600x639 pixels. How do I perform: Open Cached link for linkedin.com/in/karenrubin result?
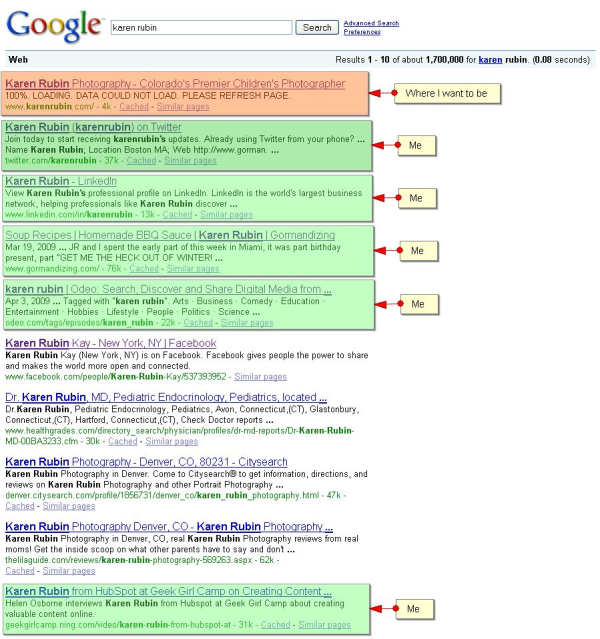[177, 214]
